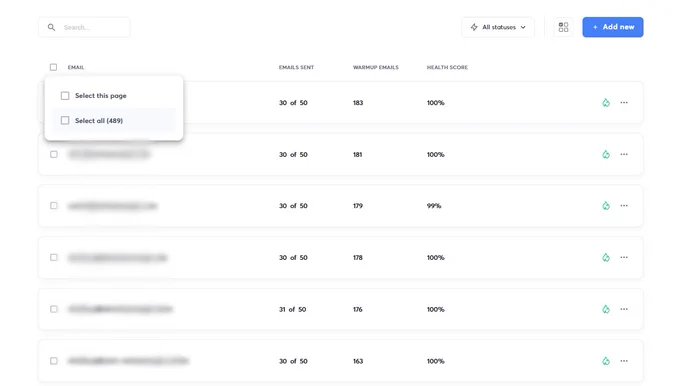
Task: Click warmup flame icon in 176 row
Action: click(606, 309)
